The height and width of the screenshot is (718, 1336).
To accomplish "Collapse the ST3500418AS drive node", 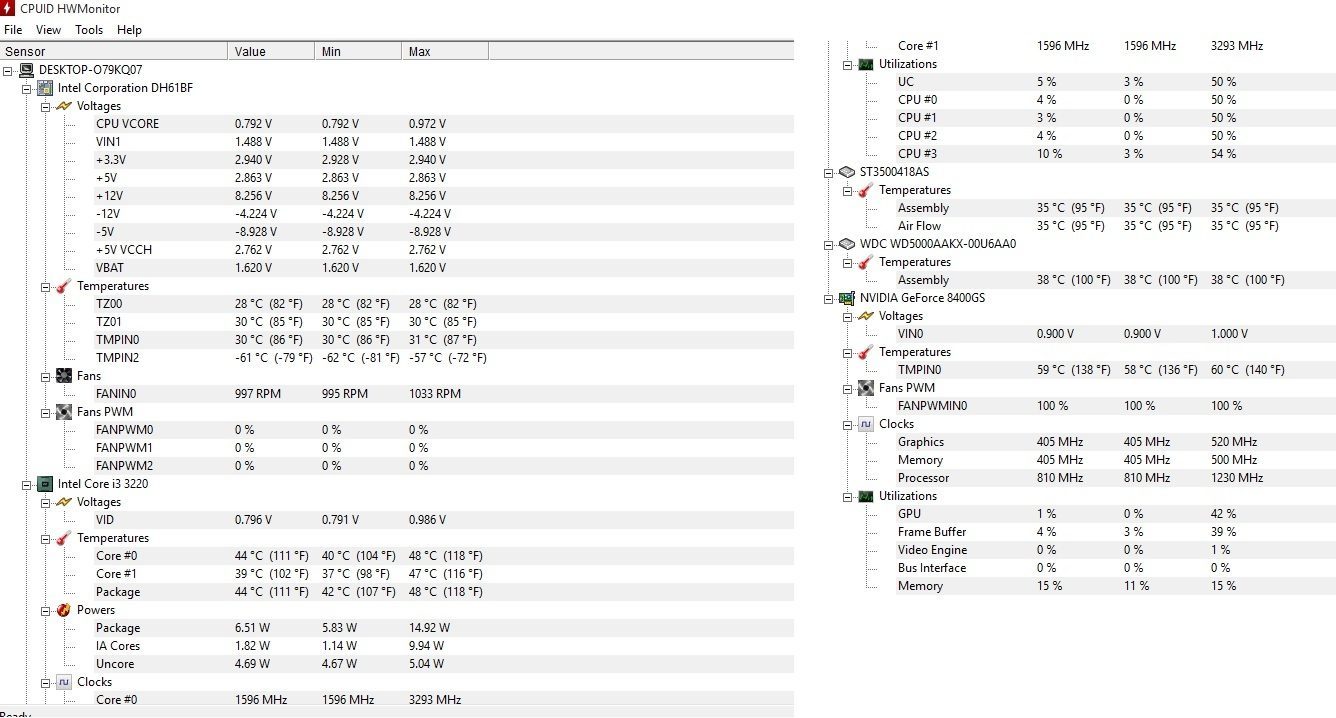I will click(x=829, y=172).
